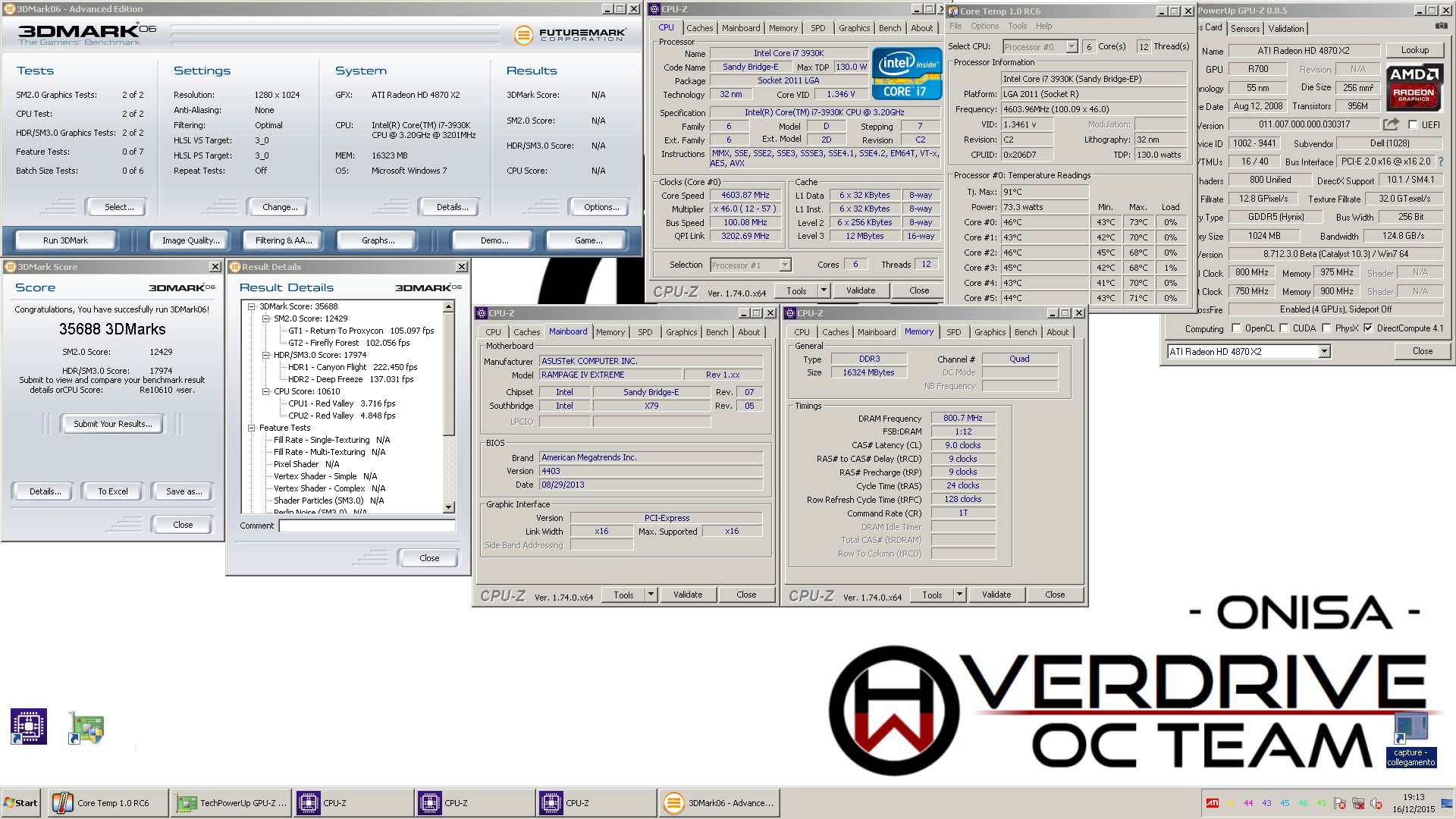Open the Help menu in Core Temp

tap(1043, 26)
